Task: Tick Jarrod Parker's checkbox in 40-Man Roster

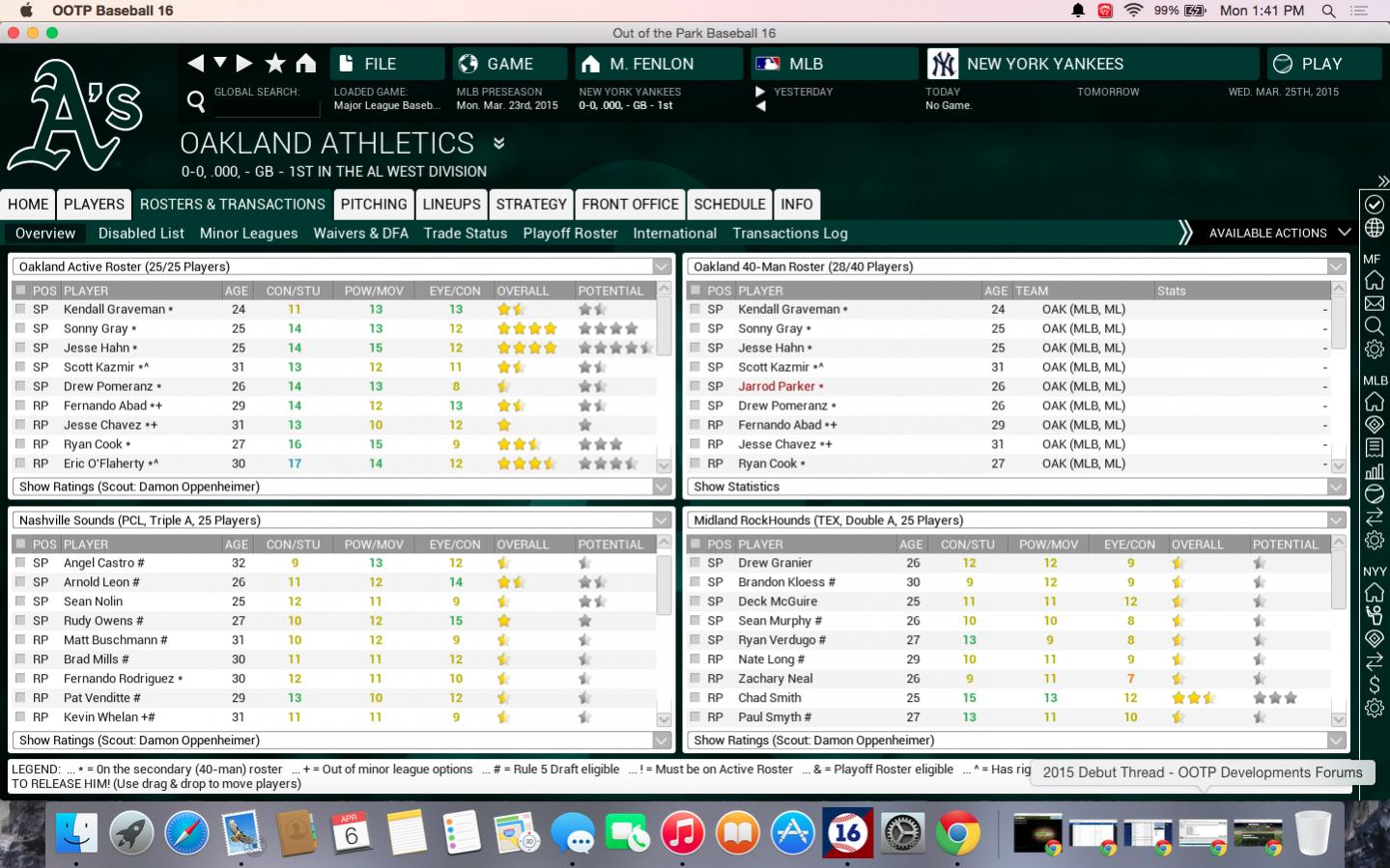Action: point(695,386)
